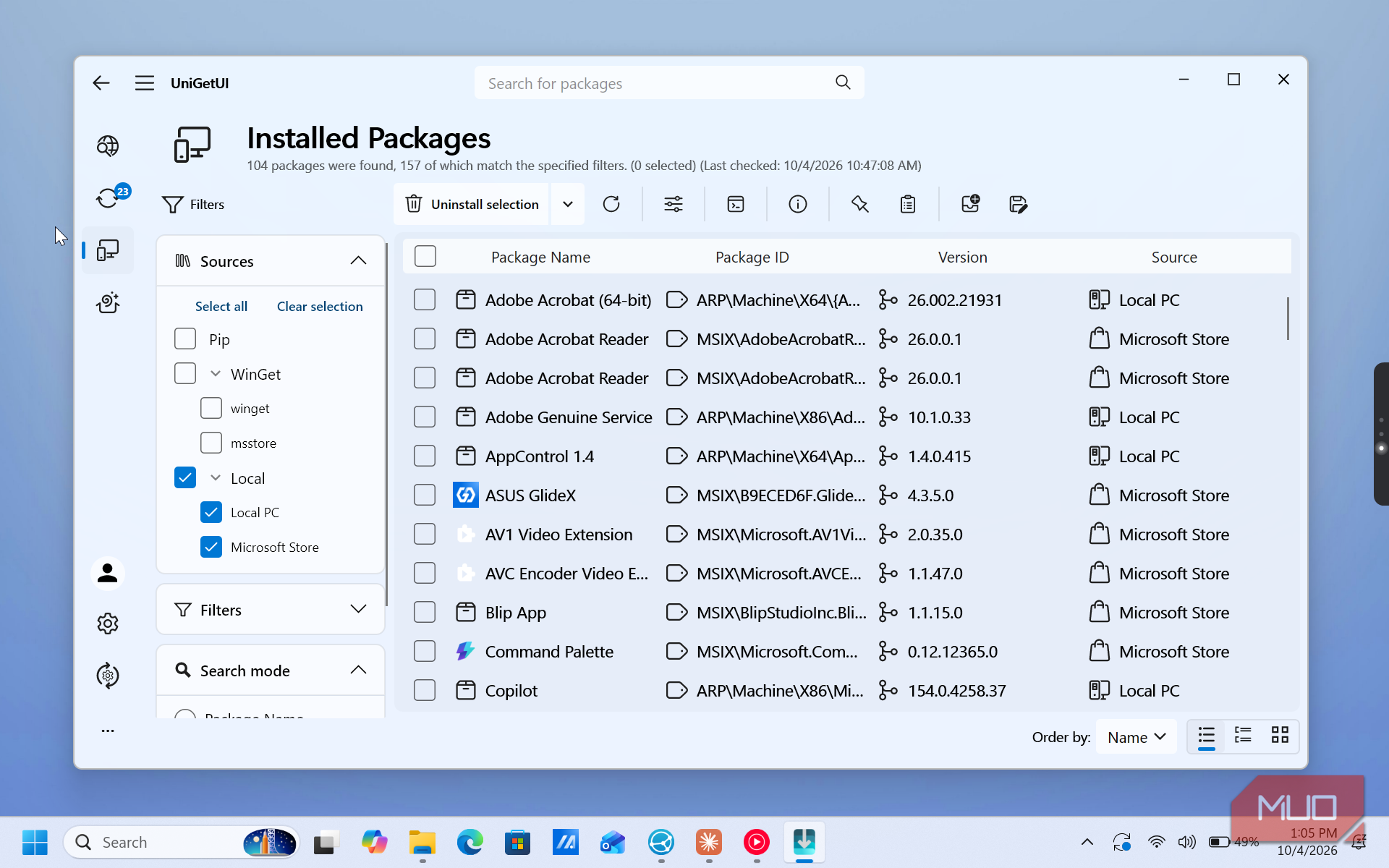Switch to list view layout
The image size is (1389, 868).
(x=1206, y=736)
